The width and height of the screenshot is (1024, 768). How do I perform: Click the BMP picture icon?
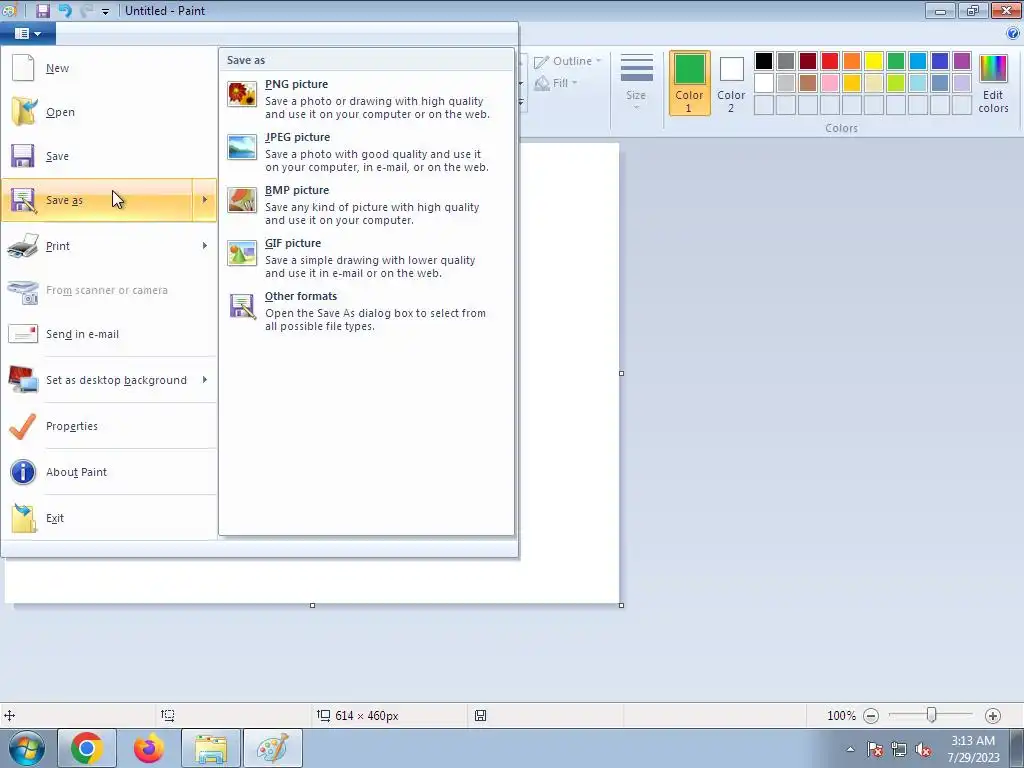[242, 200]
